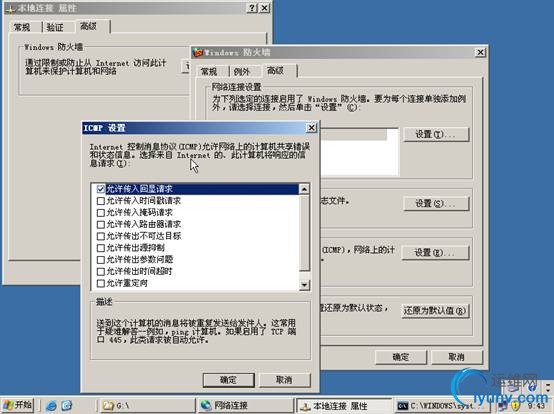The image size is (554, 414).
Task: Enable 允许传出源抑制 checkbox
Action: pos(101,248)
